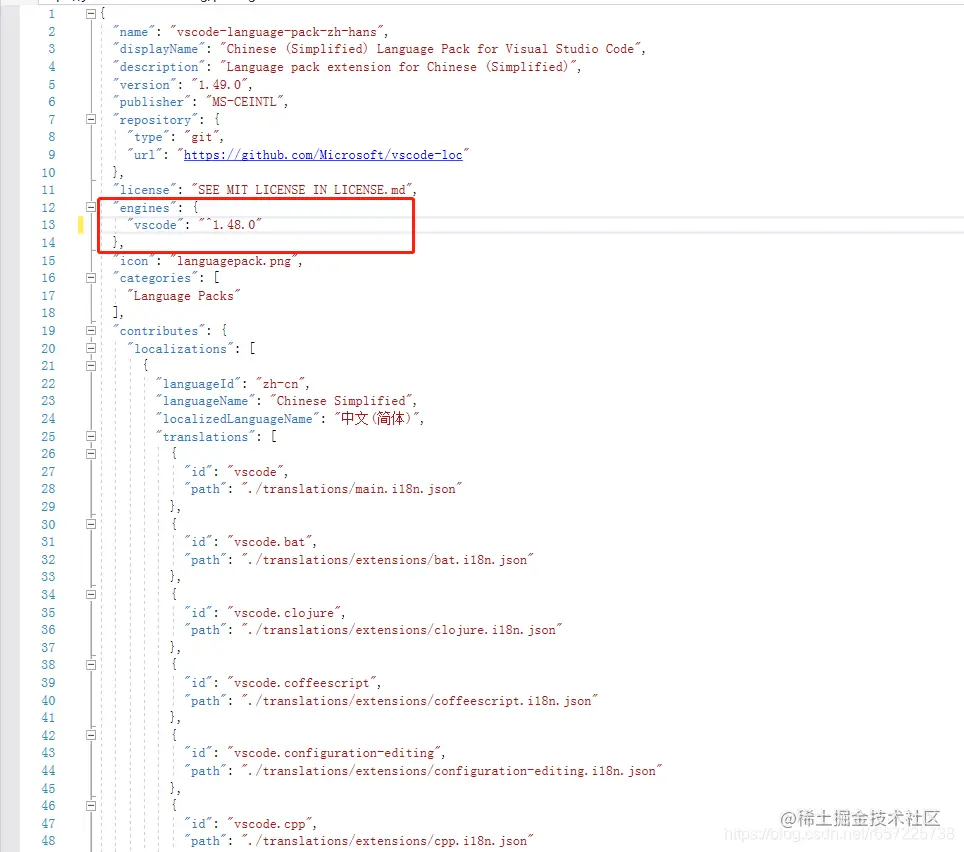Click line number 13 in the gutter
Viewport: 964px width, 852px height.
[49, 225]
